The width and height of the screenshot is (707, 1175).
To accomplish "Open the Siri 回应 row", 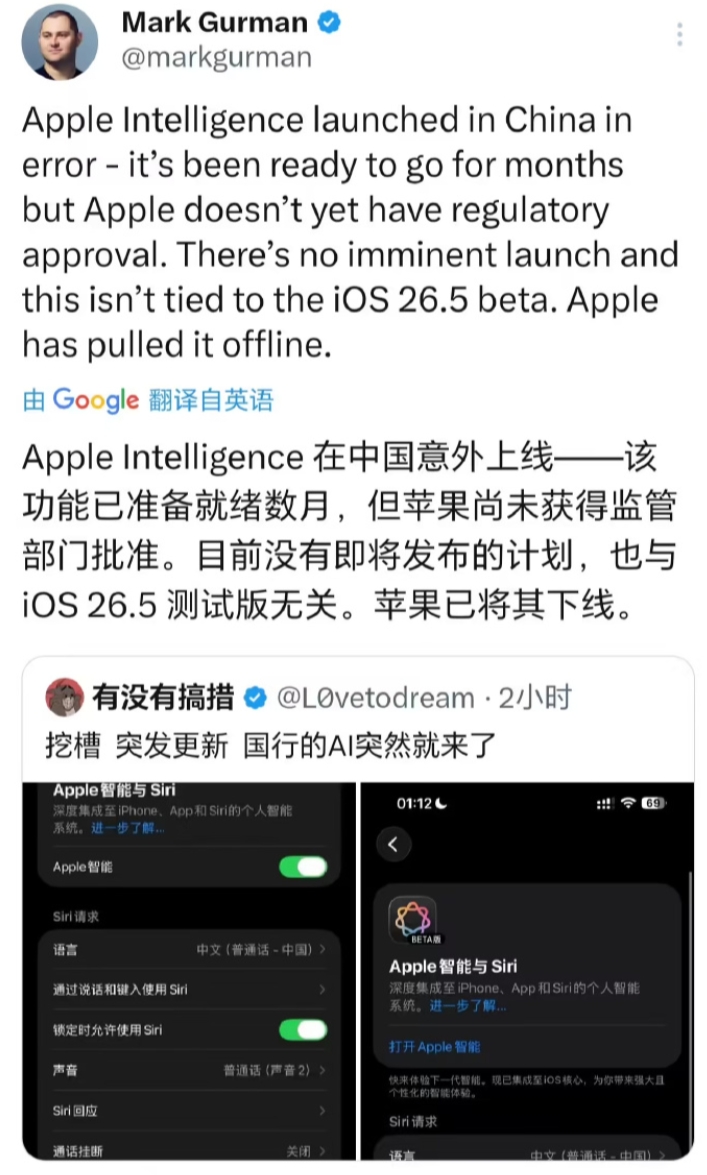I will 189,1111.
